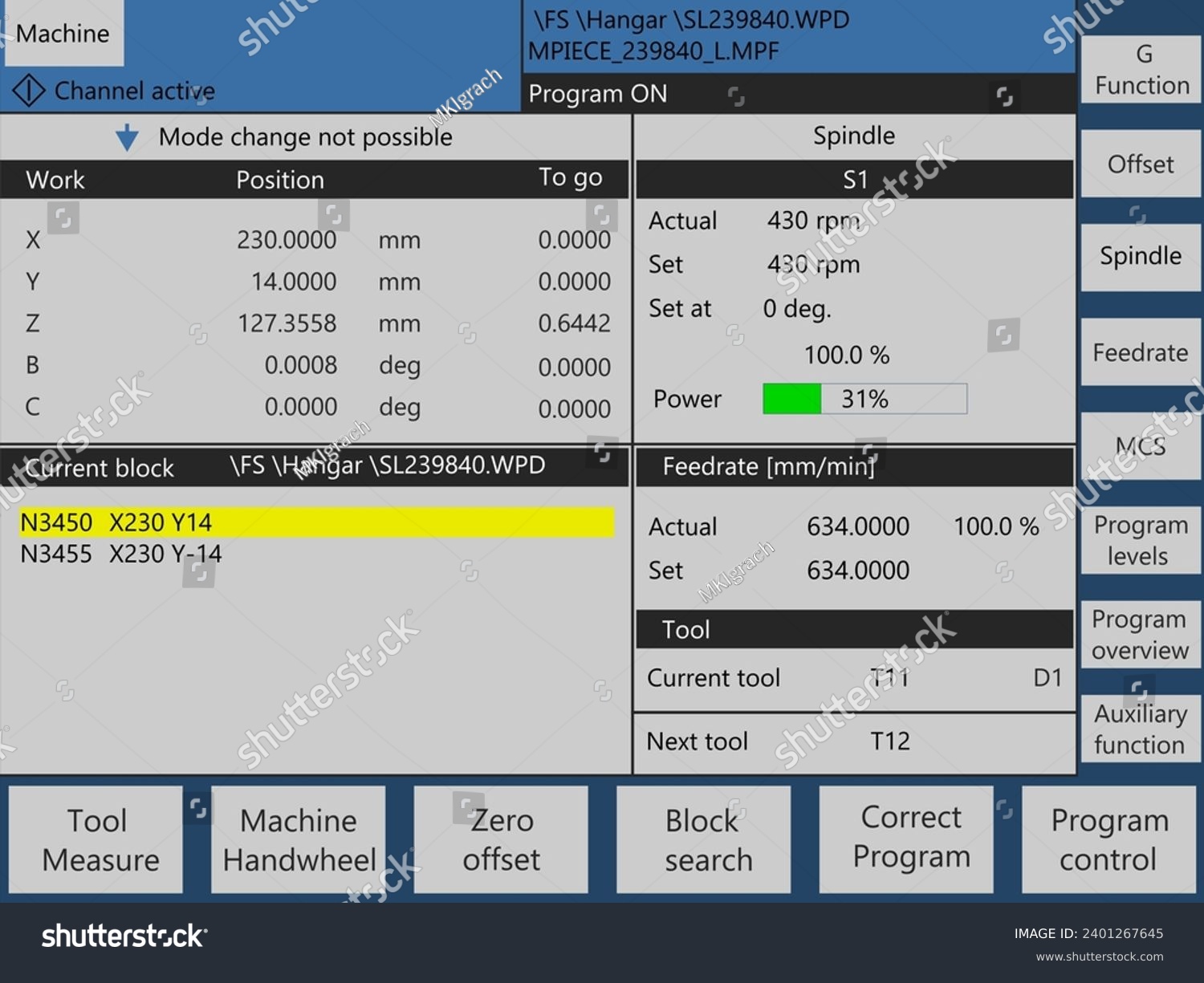1204x983 pixels.
Task: Select the Machine tab
Action: (64, 34)
